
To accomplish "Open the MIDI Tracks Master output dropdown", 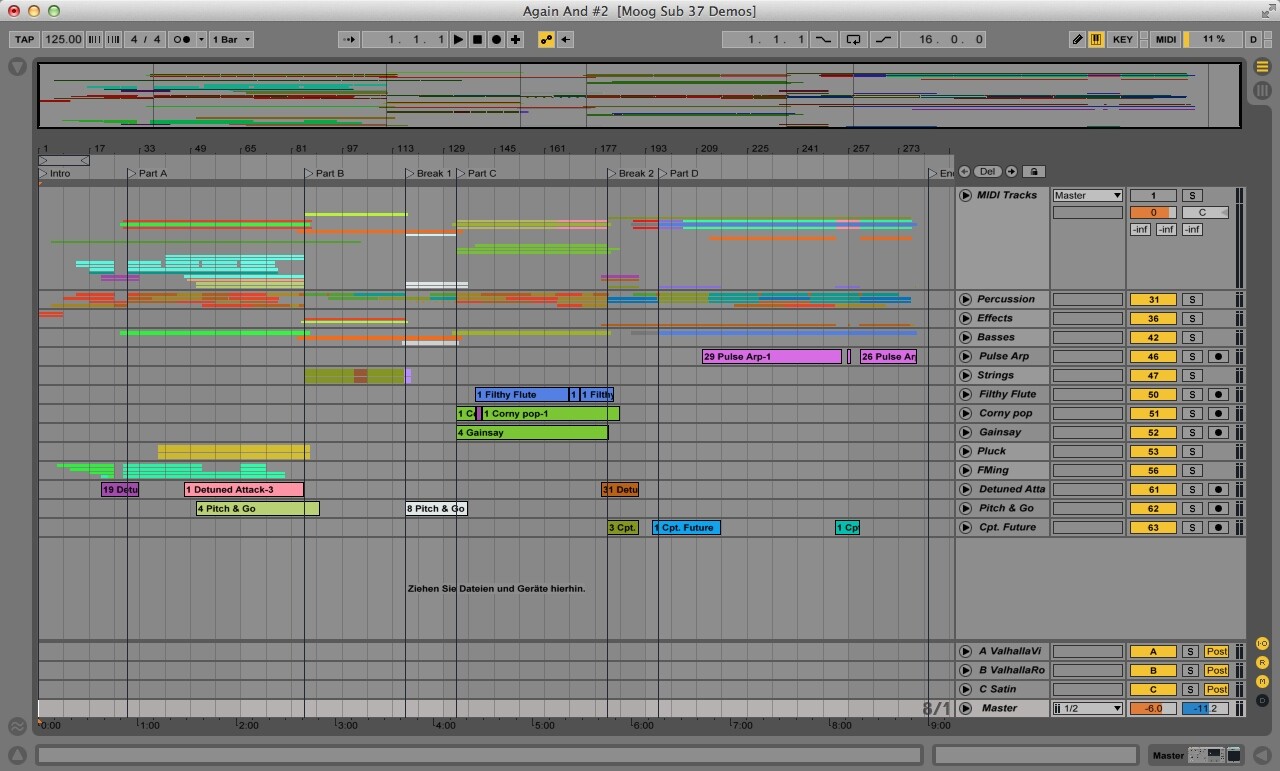I will pos(1087,196).
